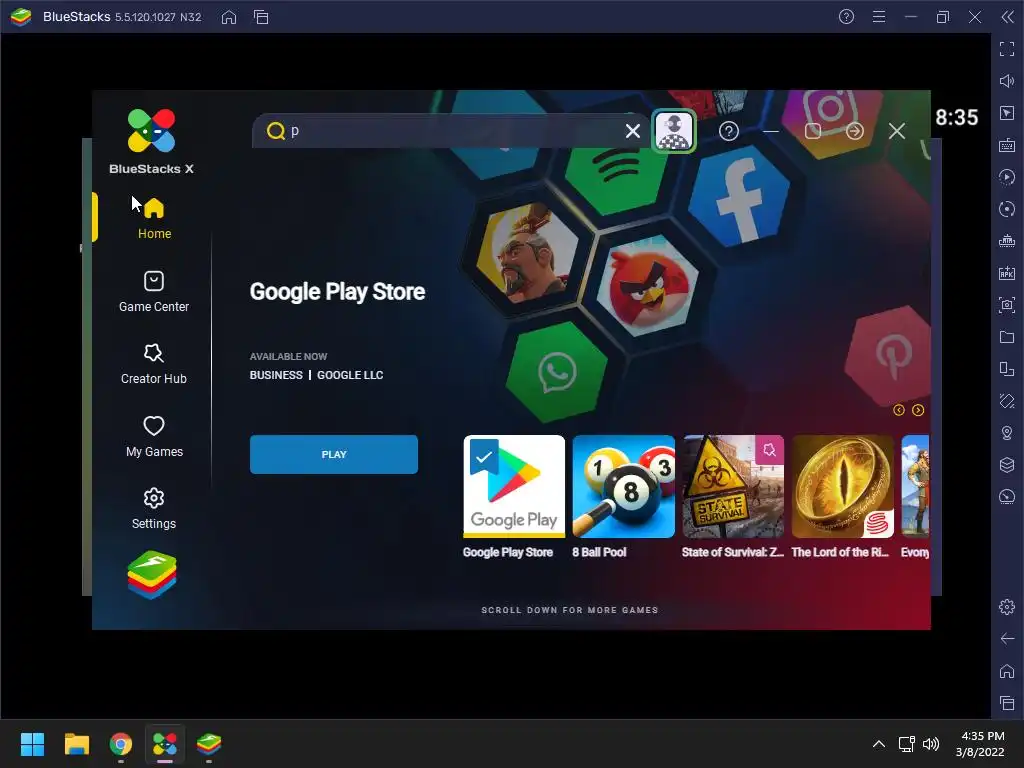The image size is (1024, 768).
Task: Show hidden system tray icons
Action: coord(879,744)
